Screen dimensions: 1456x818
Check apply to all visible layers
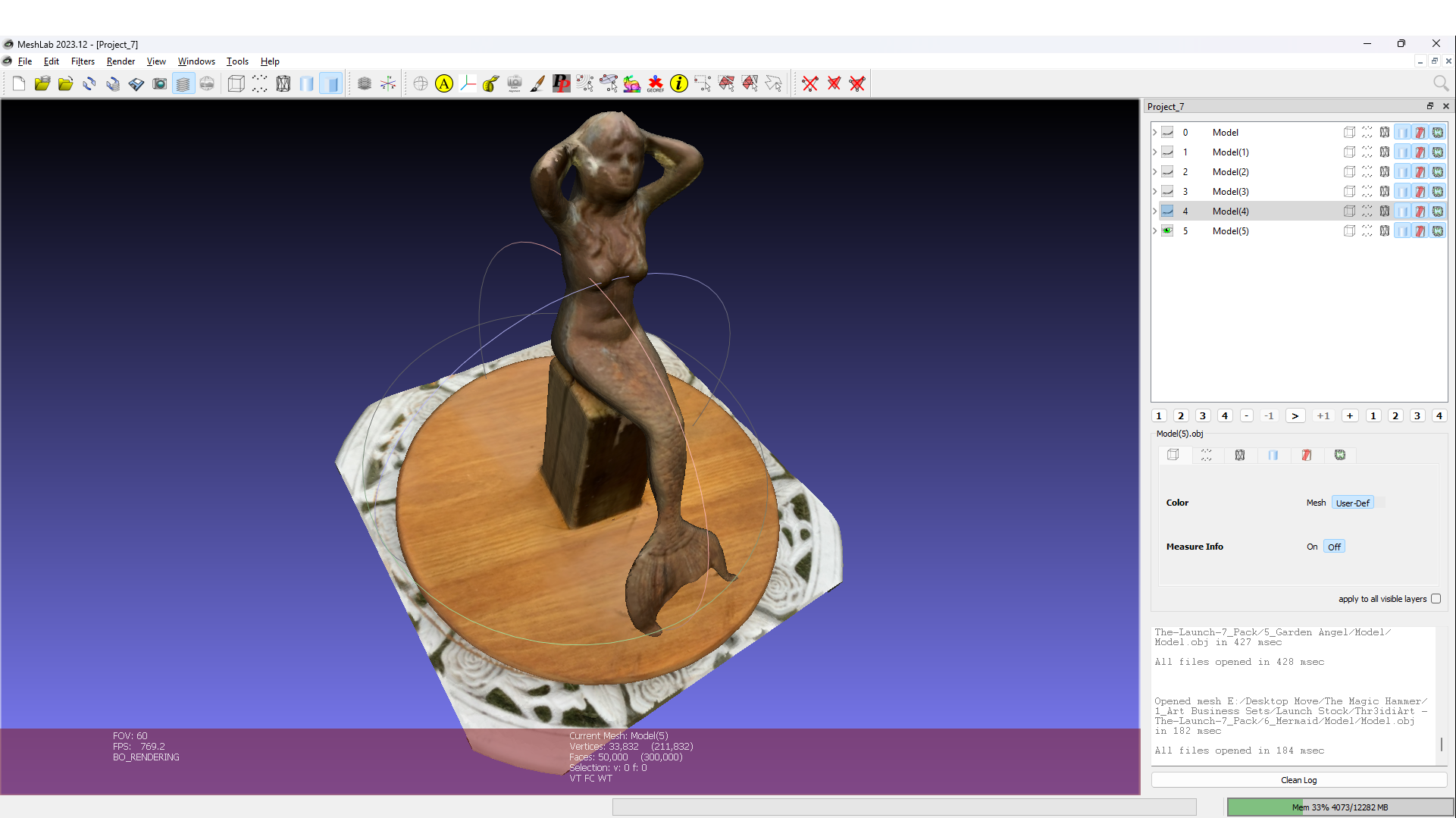point(1436,599)
